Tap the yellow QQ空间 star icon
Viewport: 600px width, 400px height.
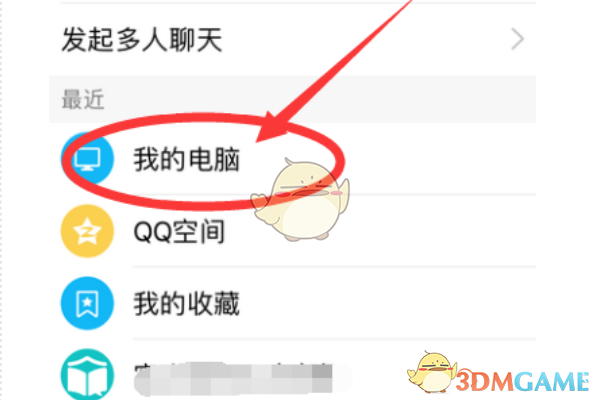pyautogui.click(x=87, y=231)
